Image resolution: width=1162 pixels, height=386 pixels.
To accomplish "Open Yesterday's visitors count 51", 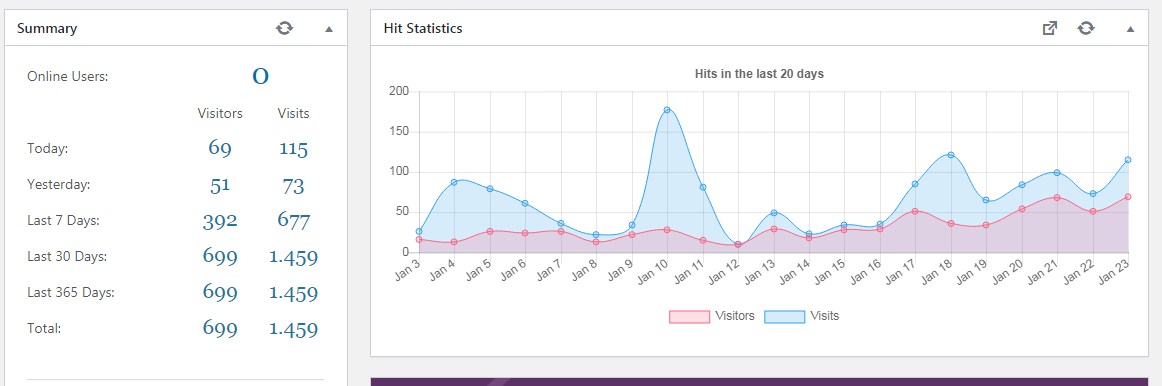I will (x=220, y=184).
